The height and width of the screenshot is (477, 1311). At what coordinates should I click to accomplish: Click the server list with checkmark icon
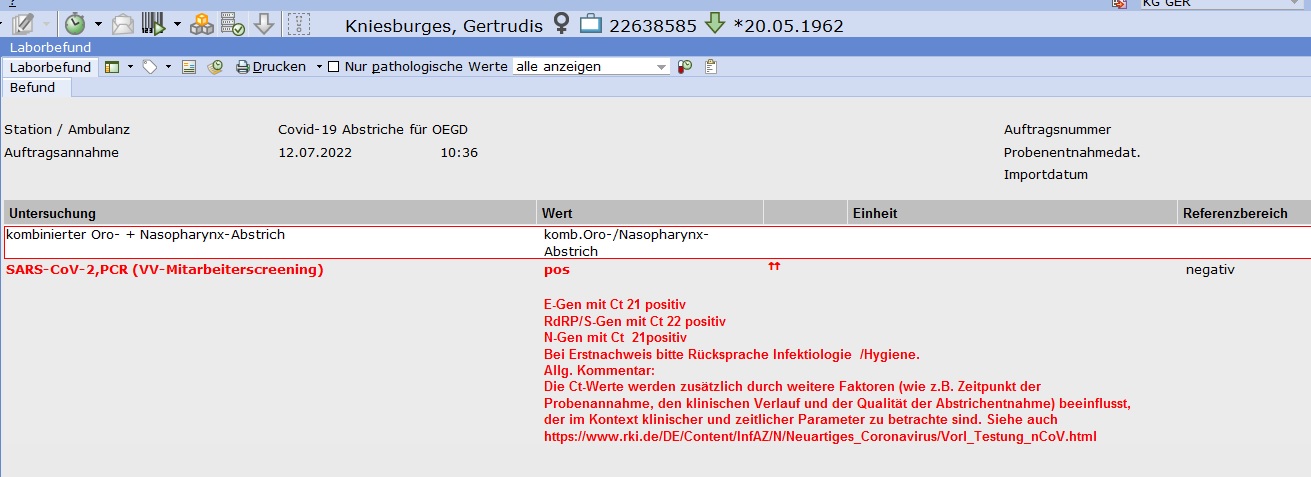[232, 24]
